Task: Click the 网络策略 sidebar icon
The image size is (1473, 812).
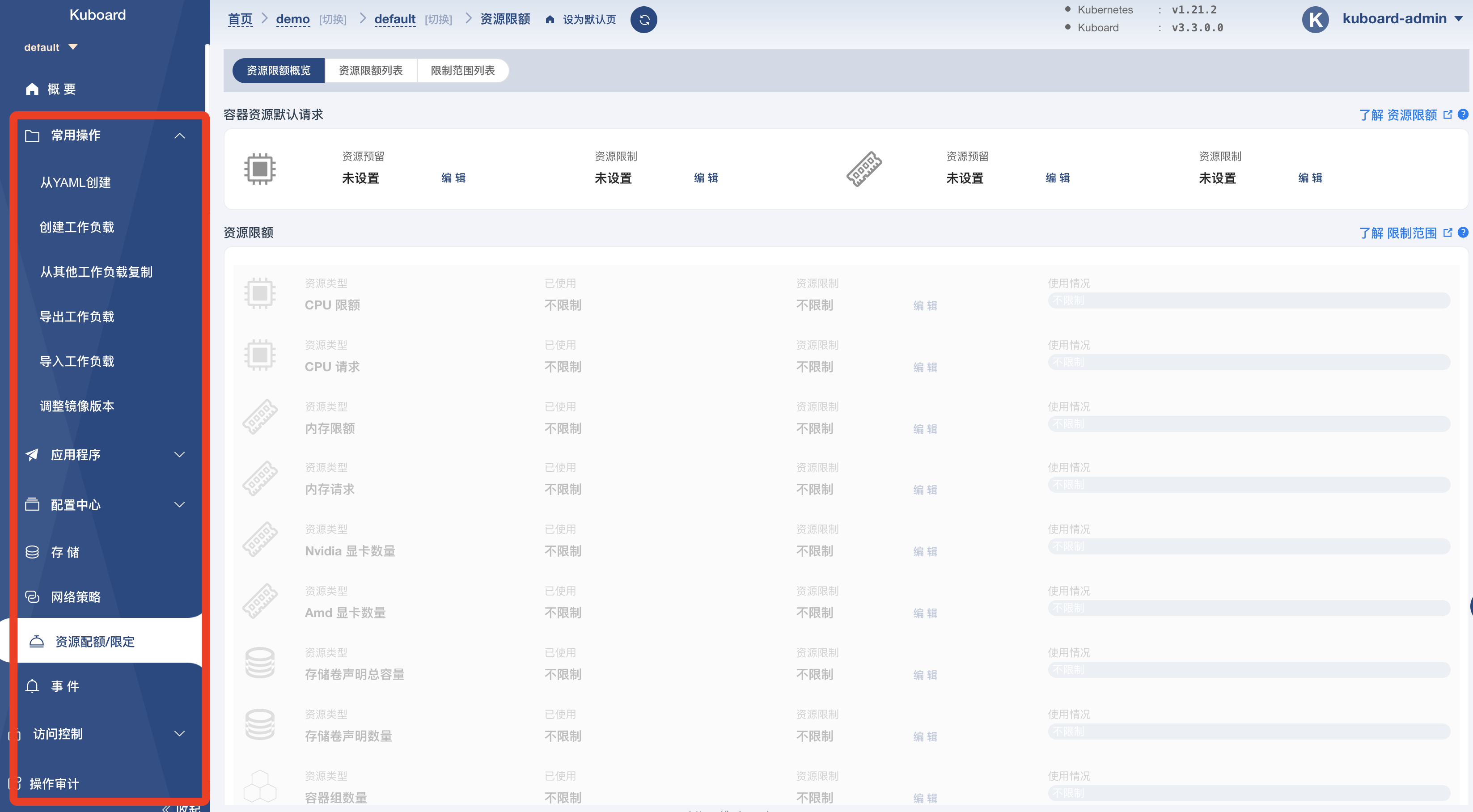Action: tap(32, 596)
